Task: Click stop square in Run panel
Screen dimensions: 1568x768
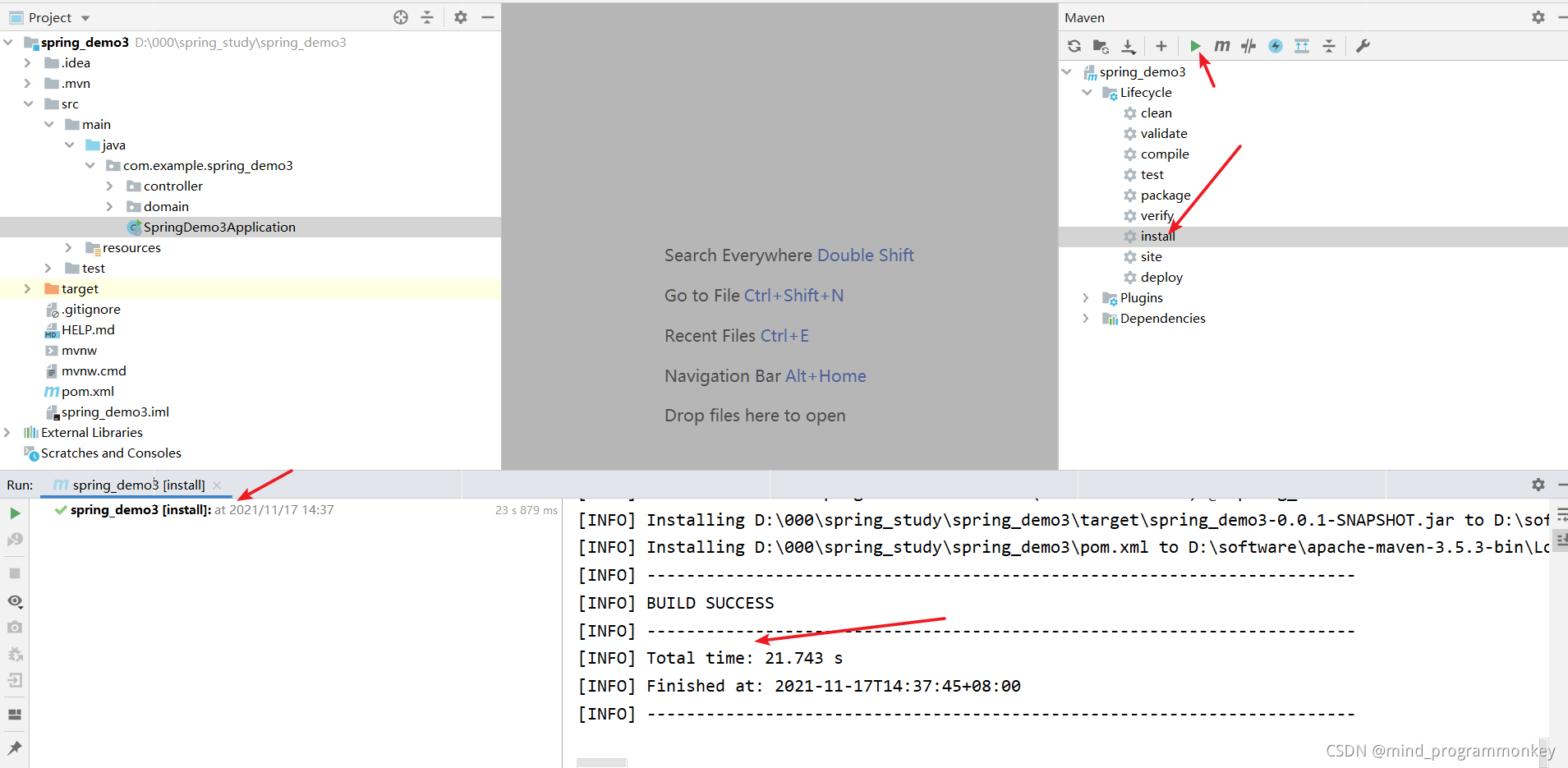Action: pos(15,573)
